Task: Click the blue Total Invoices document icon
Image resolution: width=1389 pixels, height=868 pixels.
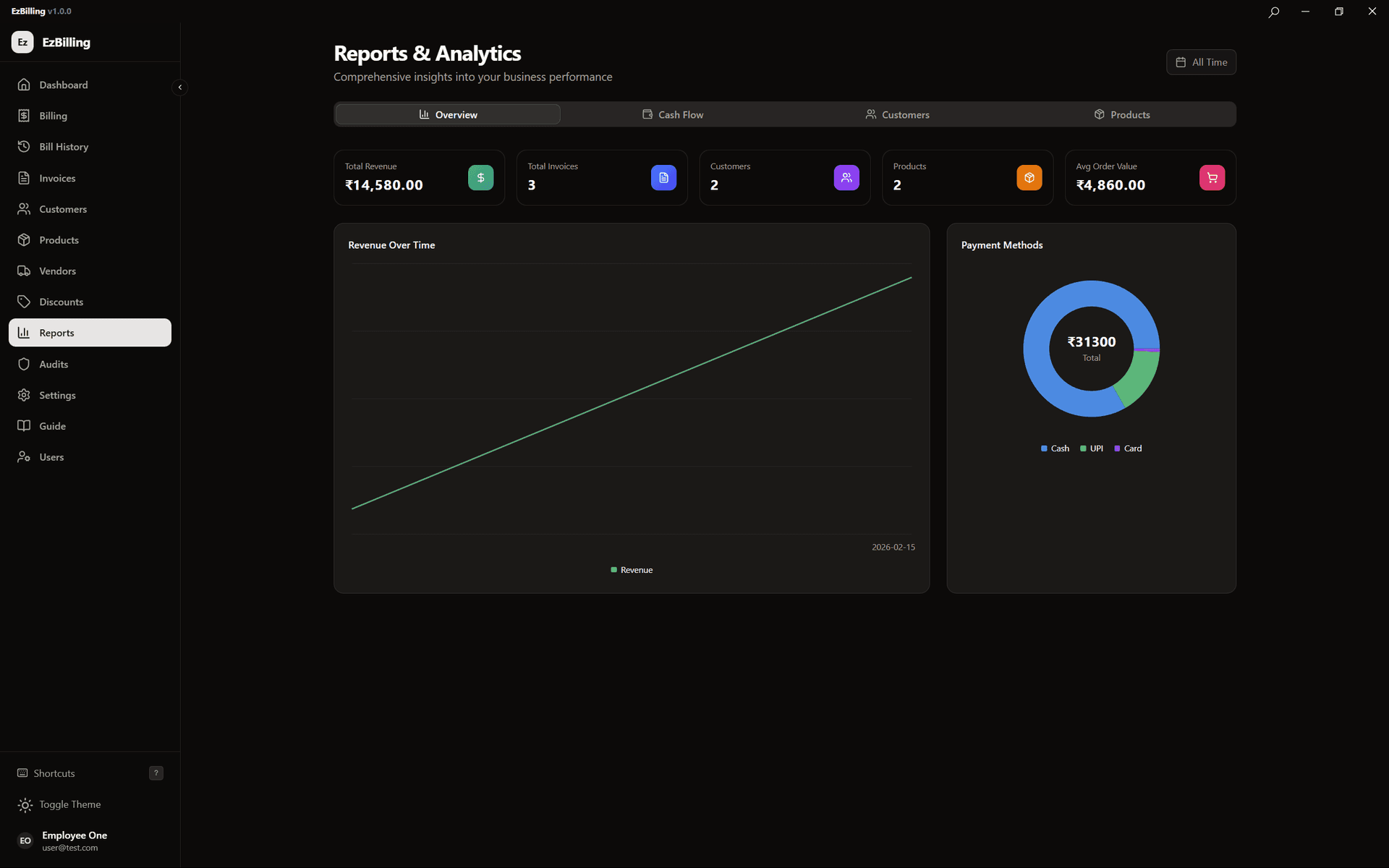Action: (663, 178)
